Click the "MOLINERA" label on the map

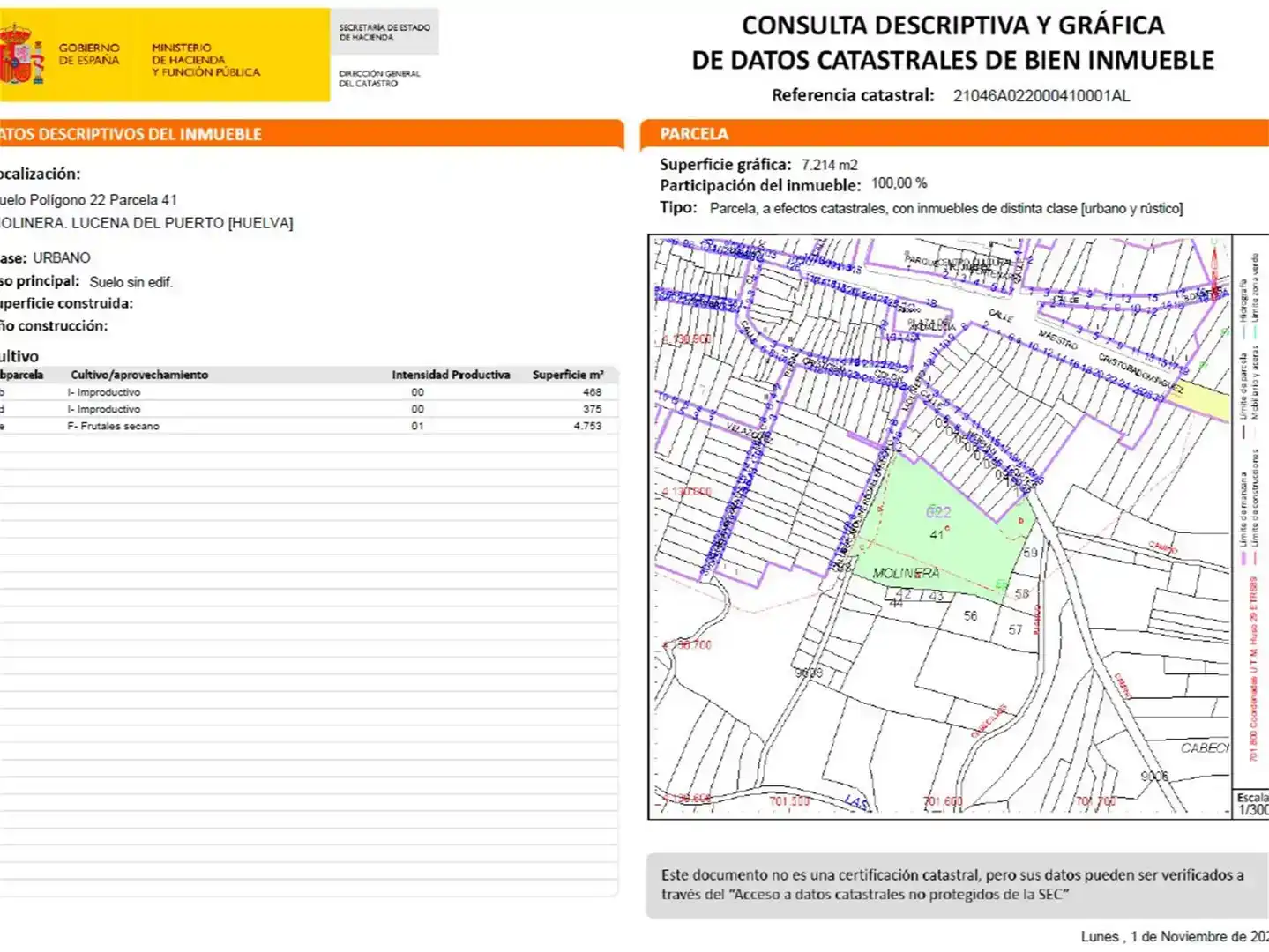906,573
